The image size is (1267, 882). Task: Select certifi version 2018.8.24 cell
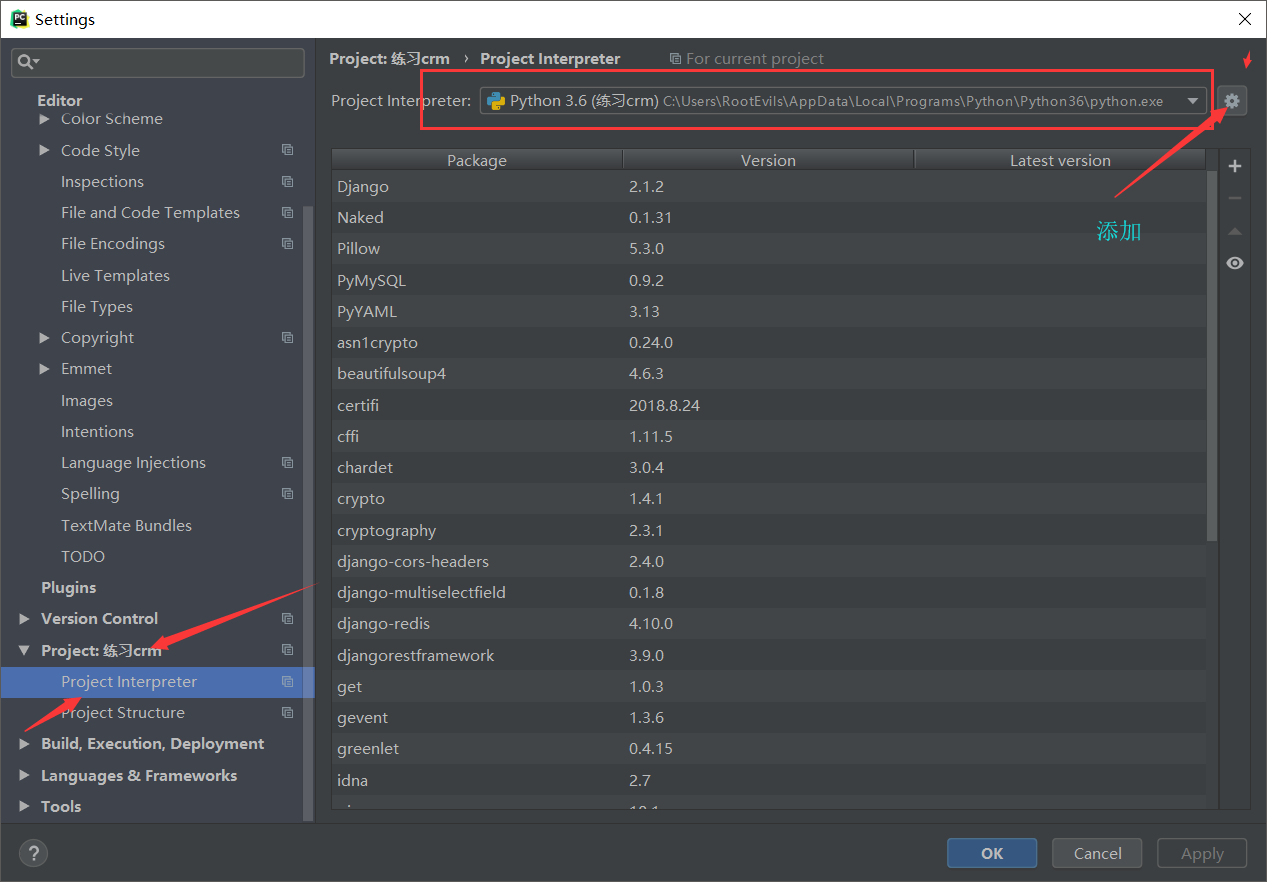pos(664,405)
